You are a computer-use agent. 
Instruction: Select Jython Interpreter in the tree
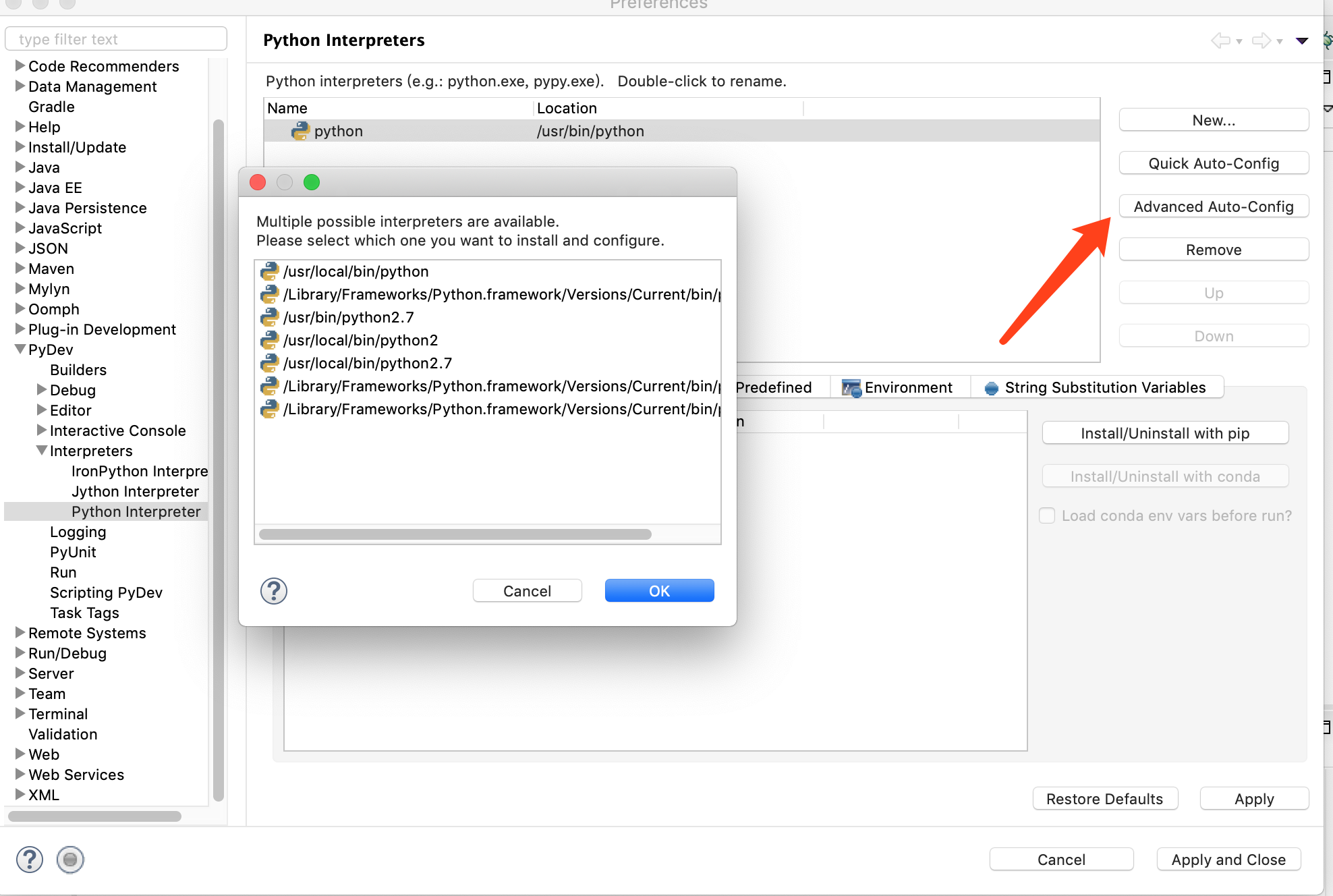tap(135, 491)
